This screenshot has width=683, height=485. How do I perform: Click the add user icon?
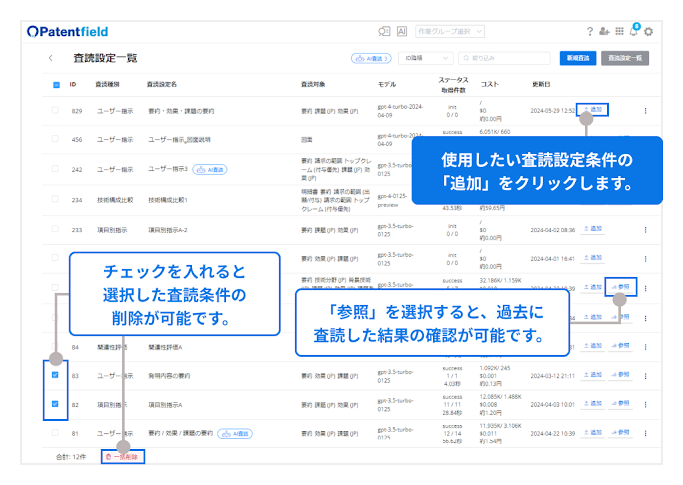coord(604,32)
